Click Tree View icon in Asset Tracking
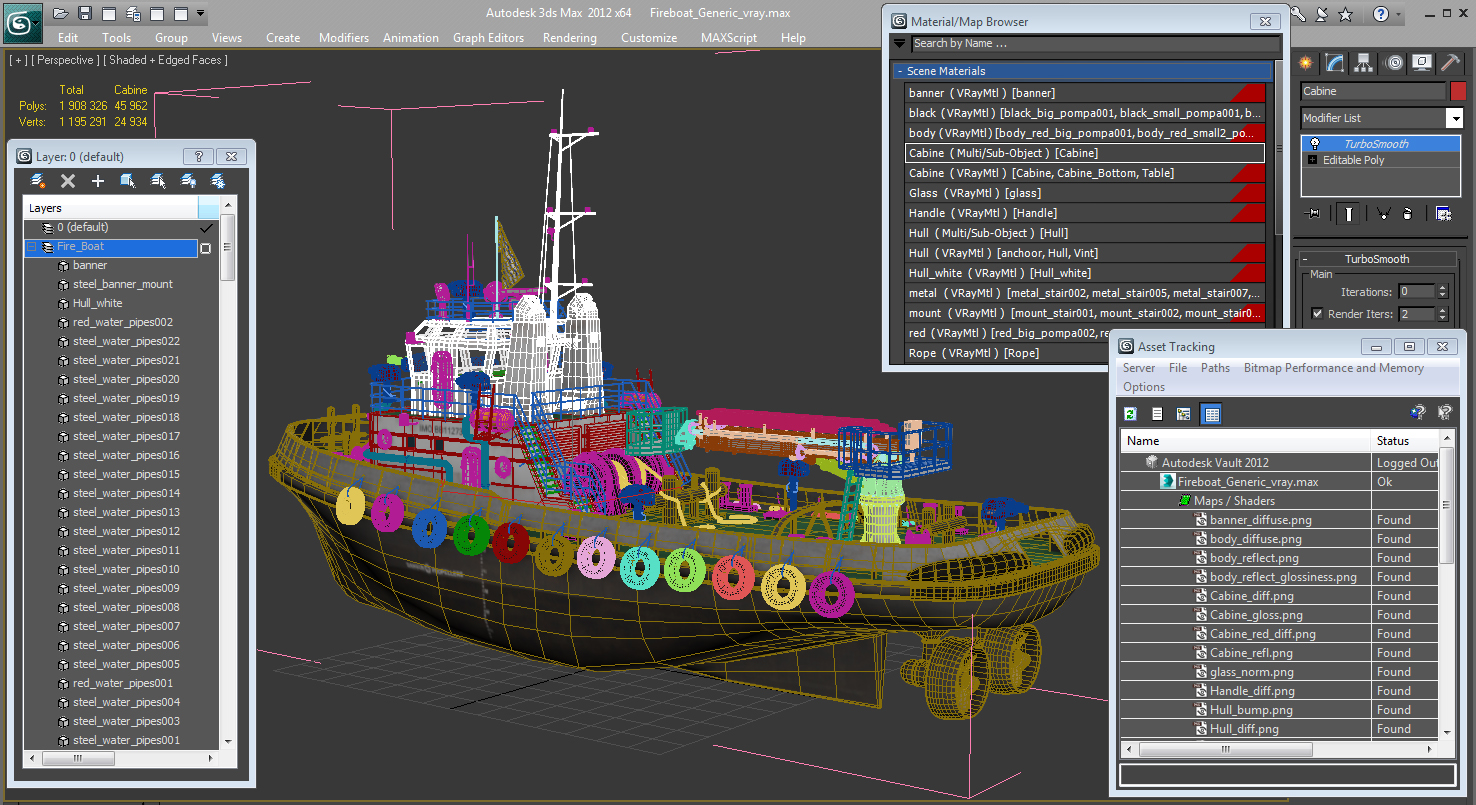This screenshot has width=1476, height=805. pos(1184,414)
